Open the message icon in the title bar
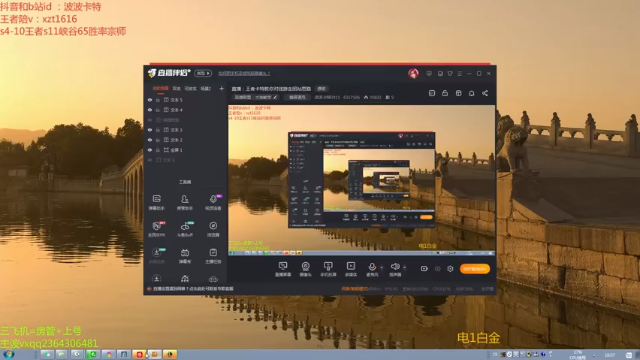The width and height of the screenshot is (640, 360). 429,73
